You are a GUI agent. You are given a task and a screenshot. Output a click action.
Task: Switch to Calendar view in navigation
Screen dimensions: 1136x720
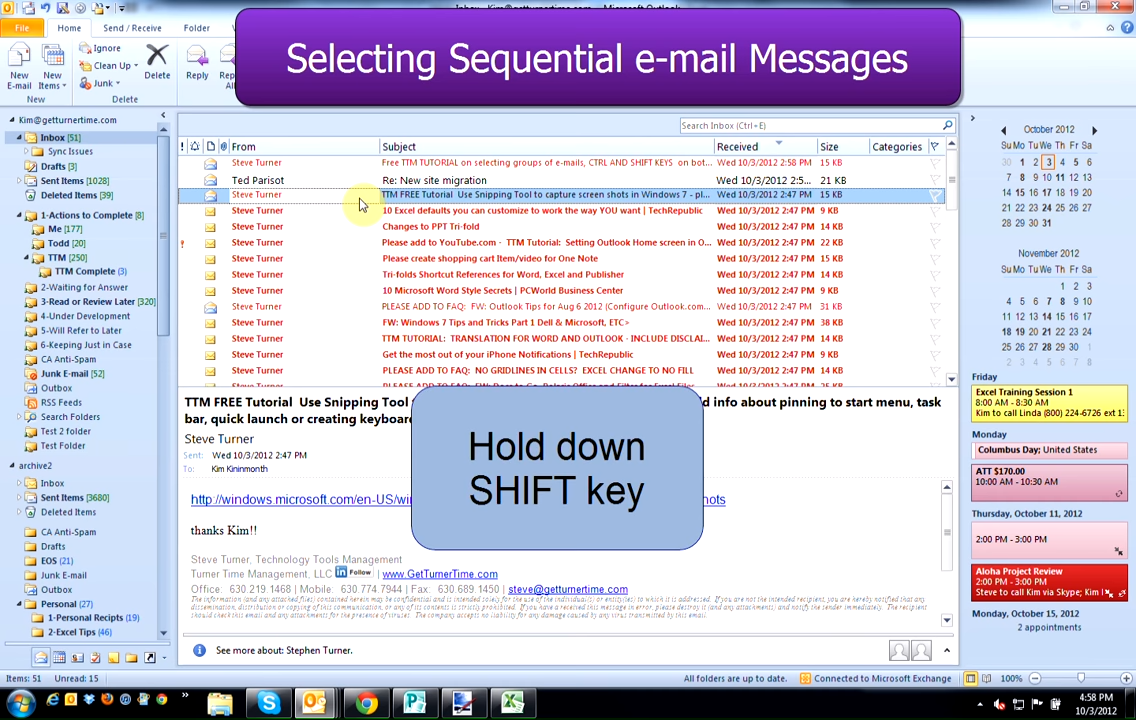point(59,658)
